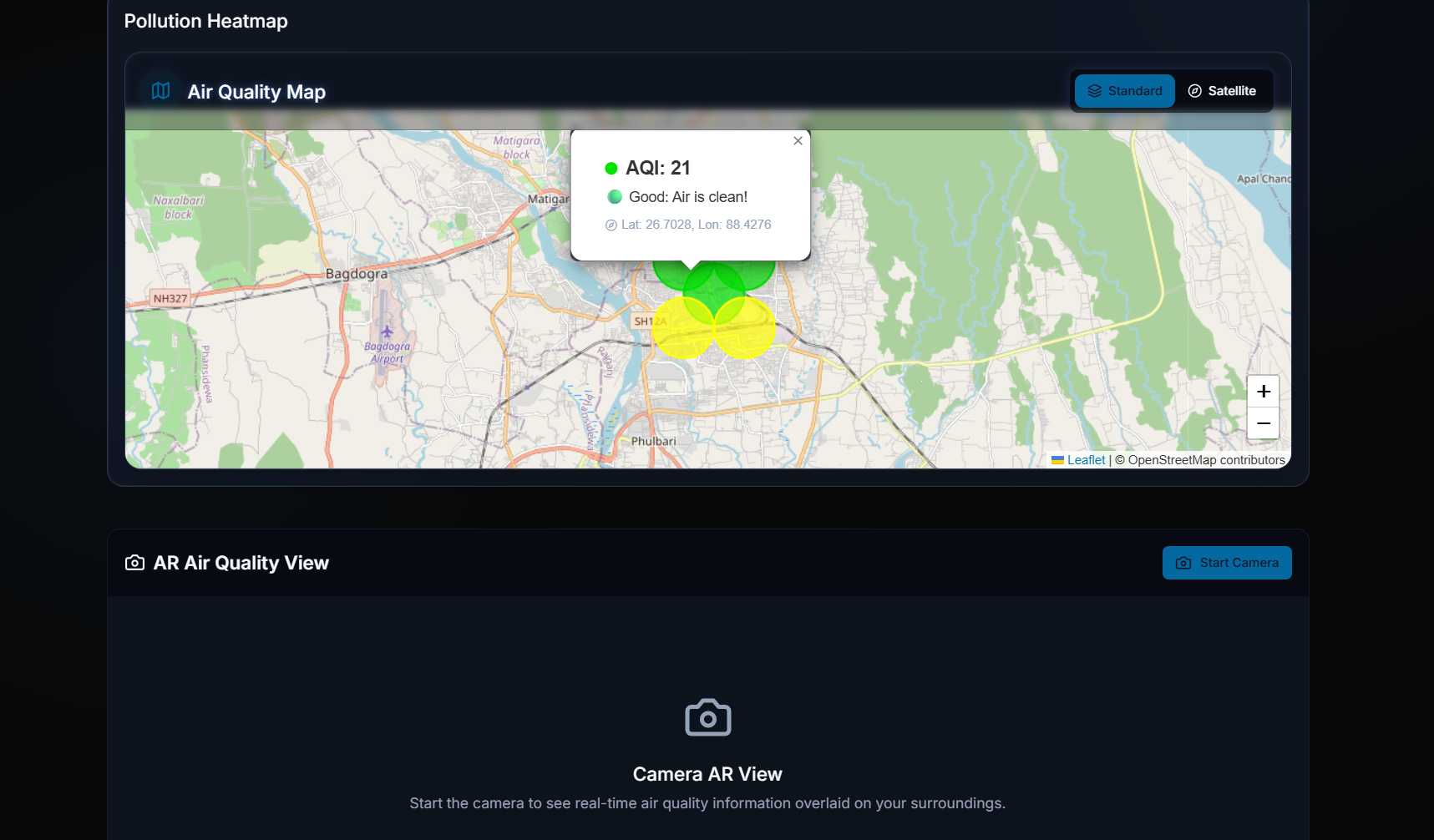Click the green dot beside AQI: 21

point(611,169)
